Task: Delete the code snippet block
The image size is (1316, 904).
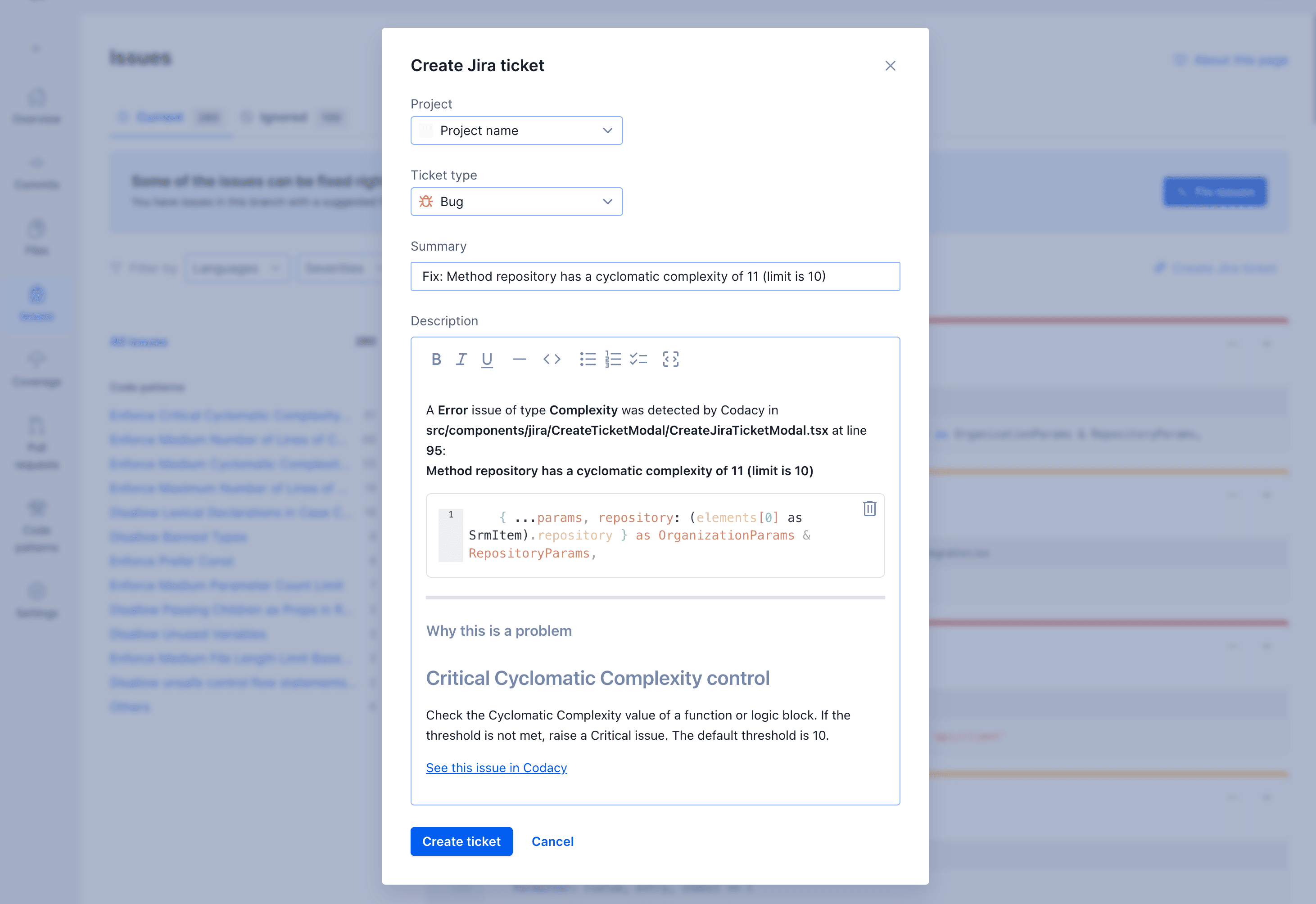Action: click(869, 508)
